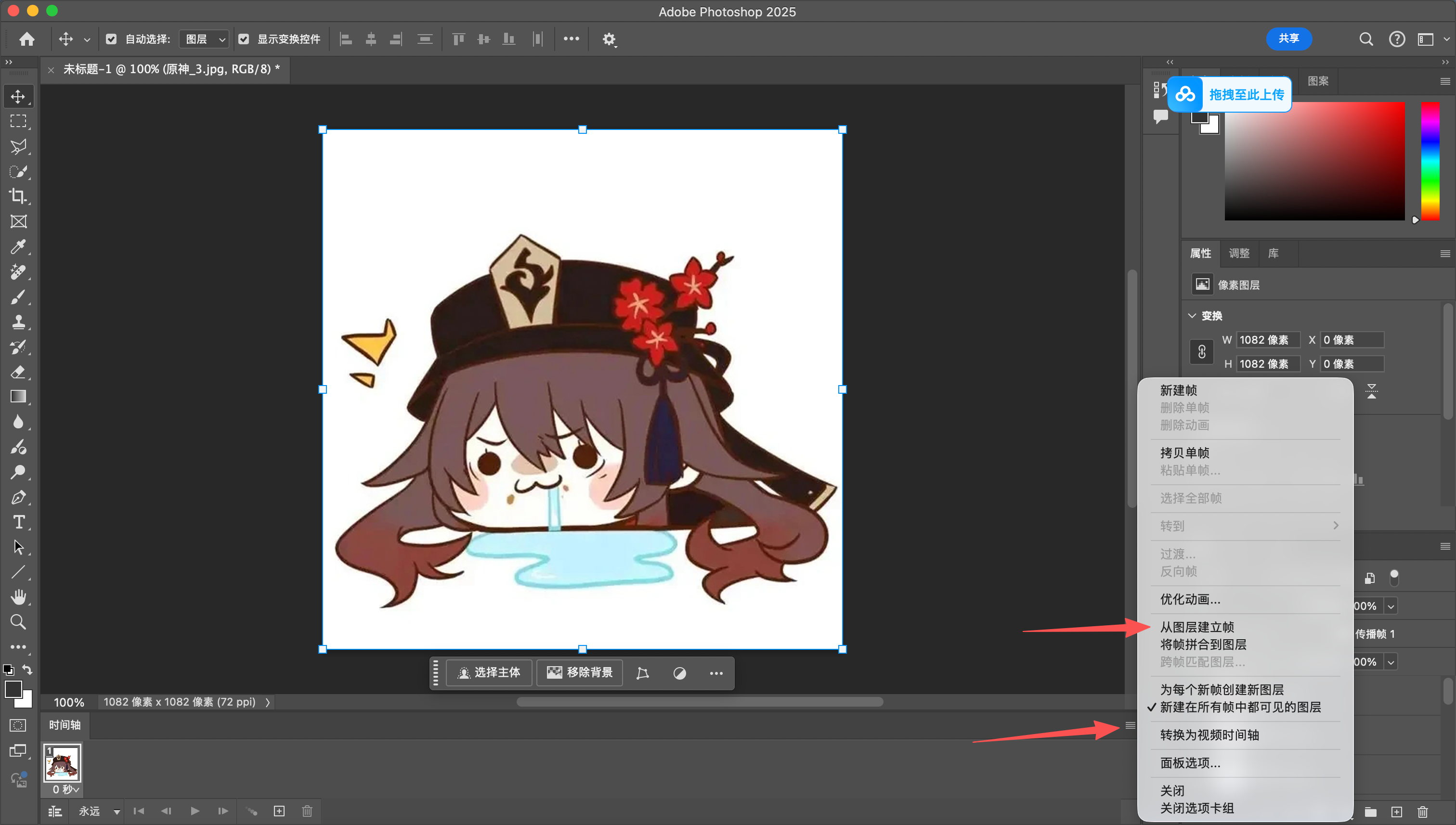Select the History Brush tool
Viewport: 1456px width, 825px height.
[18, 347]
